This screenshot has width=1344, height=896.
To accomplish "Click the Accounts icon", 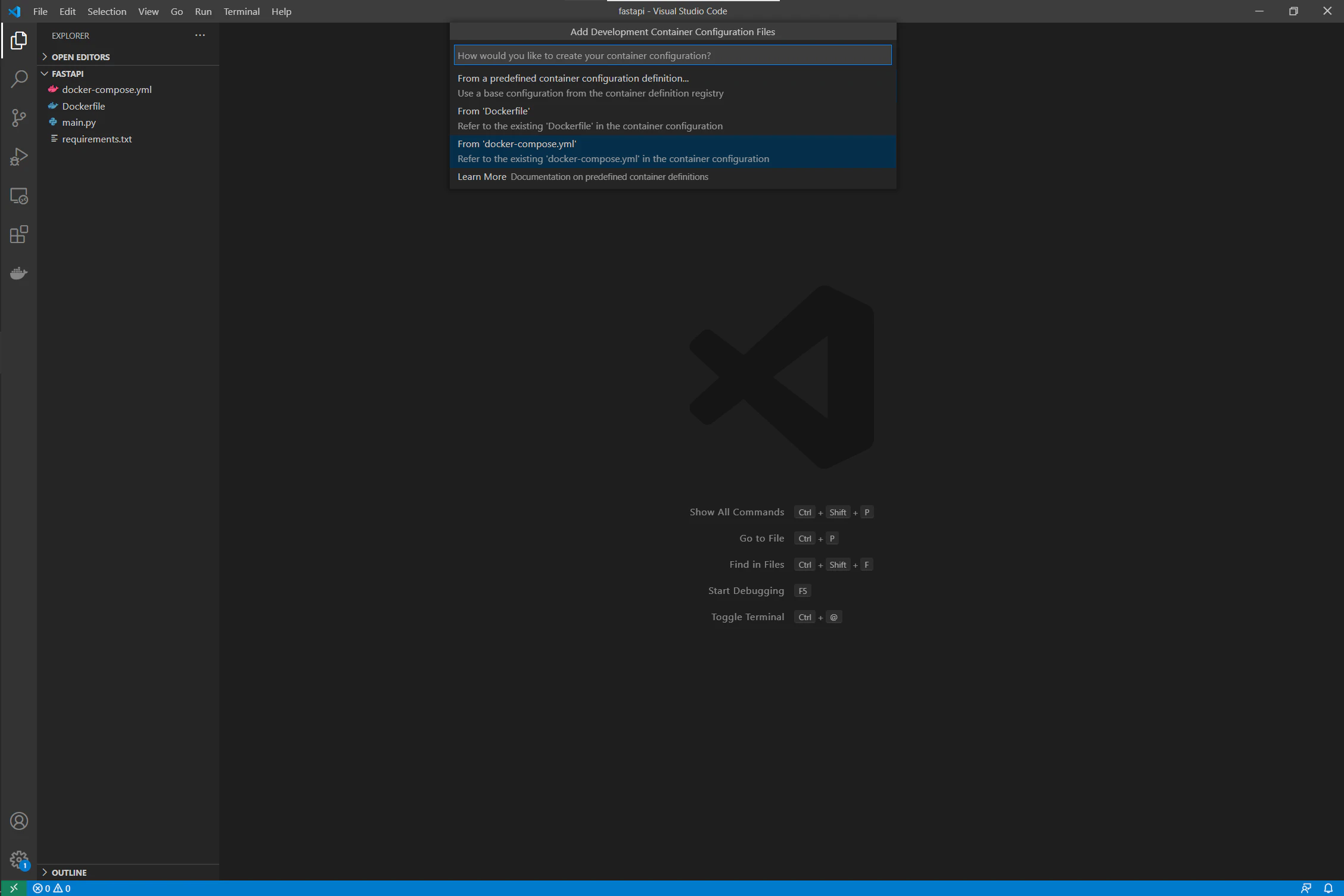I will tap(19, 821).
